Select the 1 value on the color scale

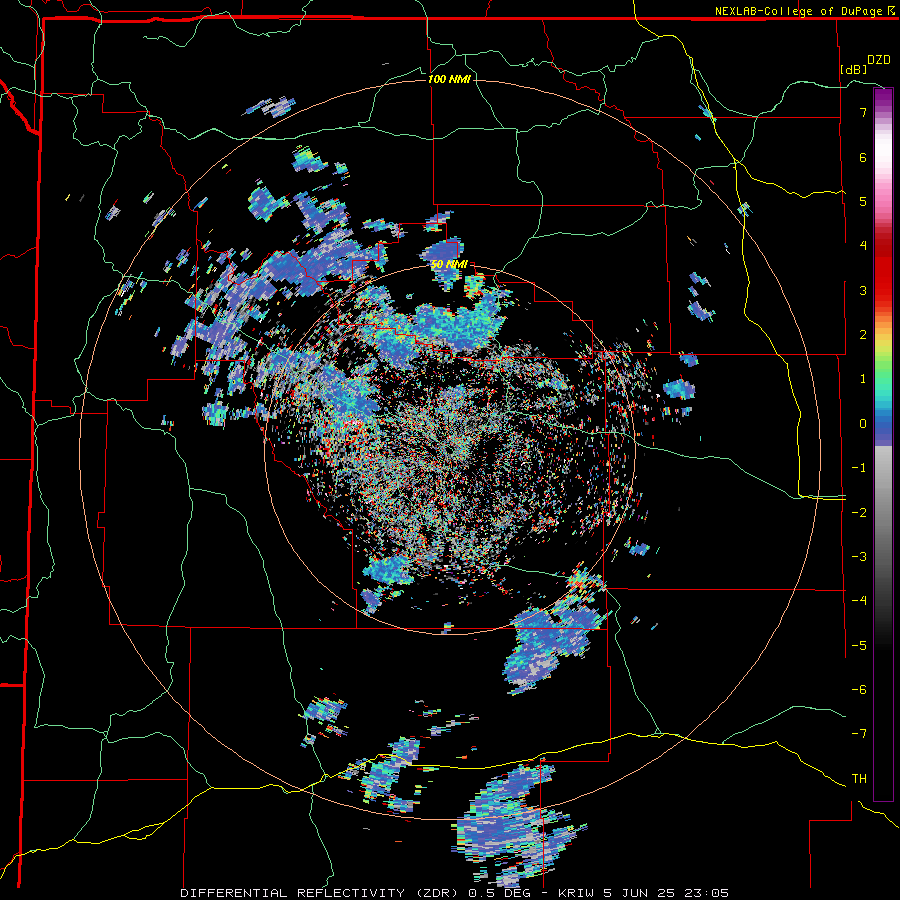(x=863, y=379)
